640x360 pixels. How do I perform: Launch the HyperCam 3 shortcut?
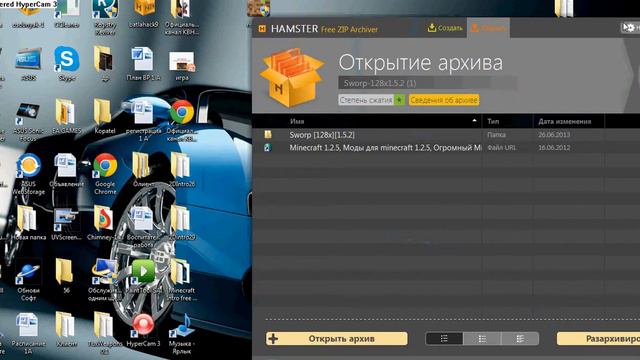pyautogui.click(x=143, y=330)
